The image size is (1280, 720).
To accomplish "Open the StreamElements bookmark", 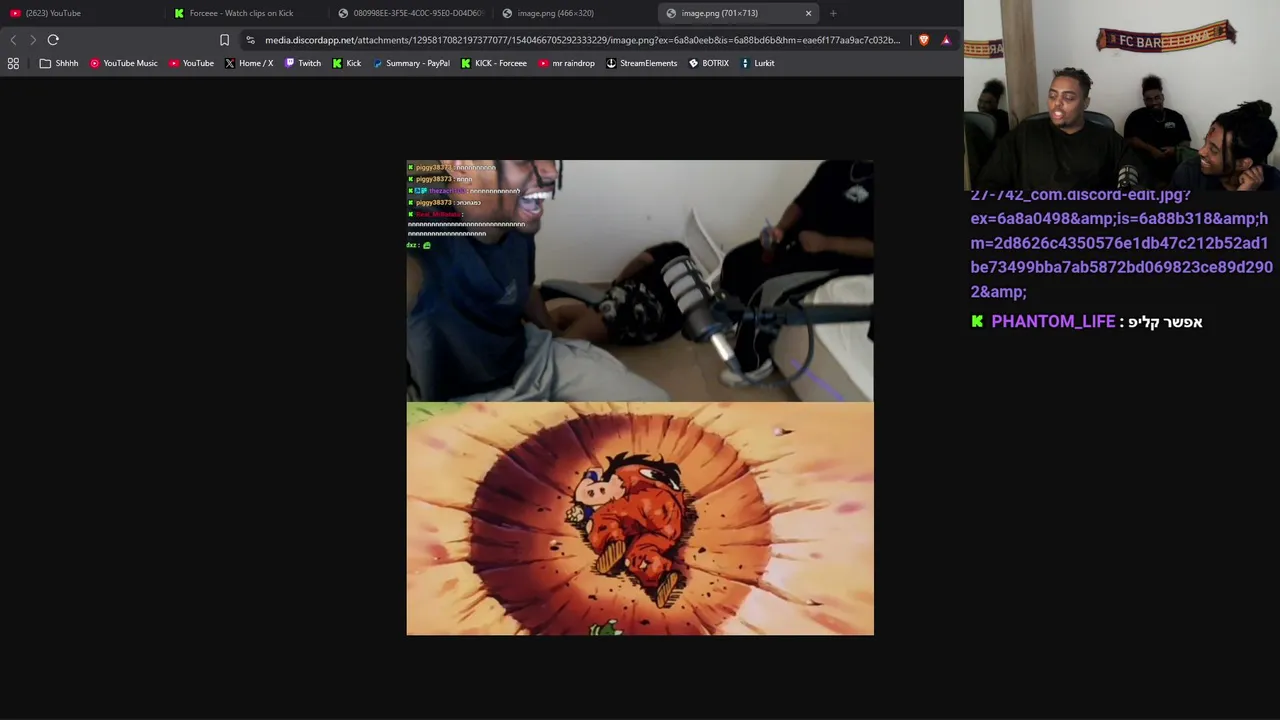I will [642, 63].
